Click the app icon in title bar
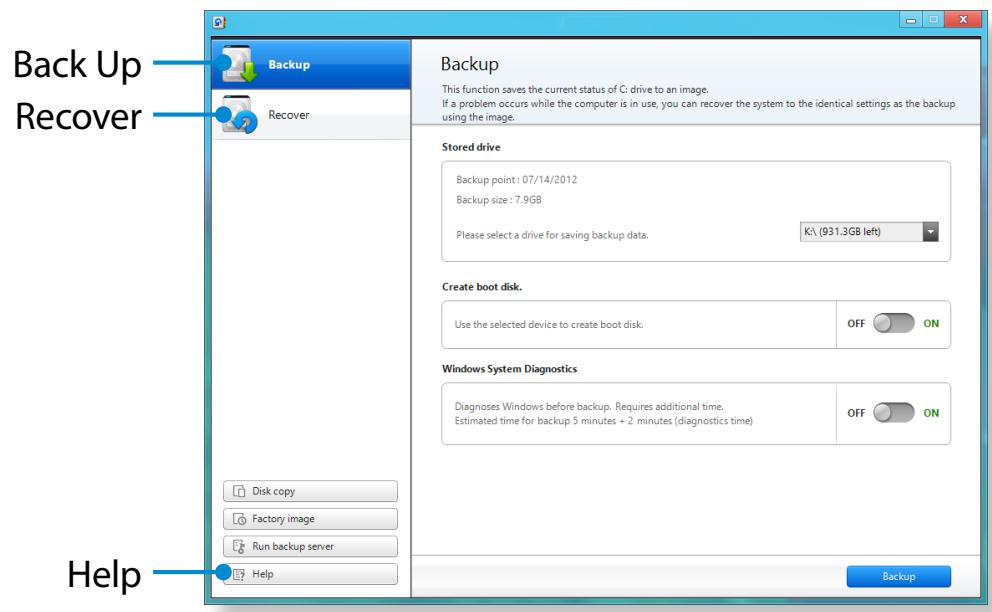992x612 pixels. 219,23
